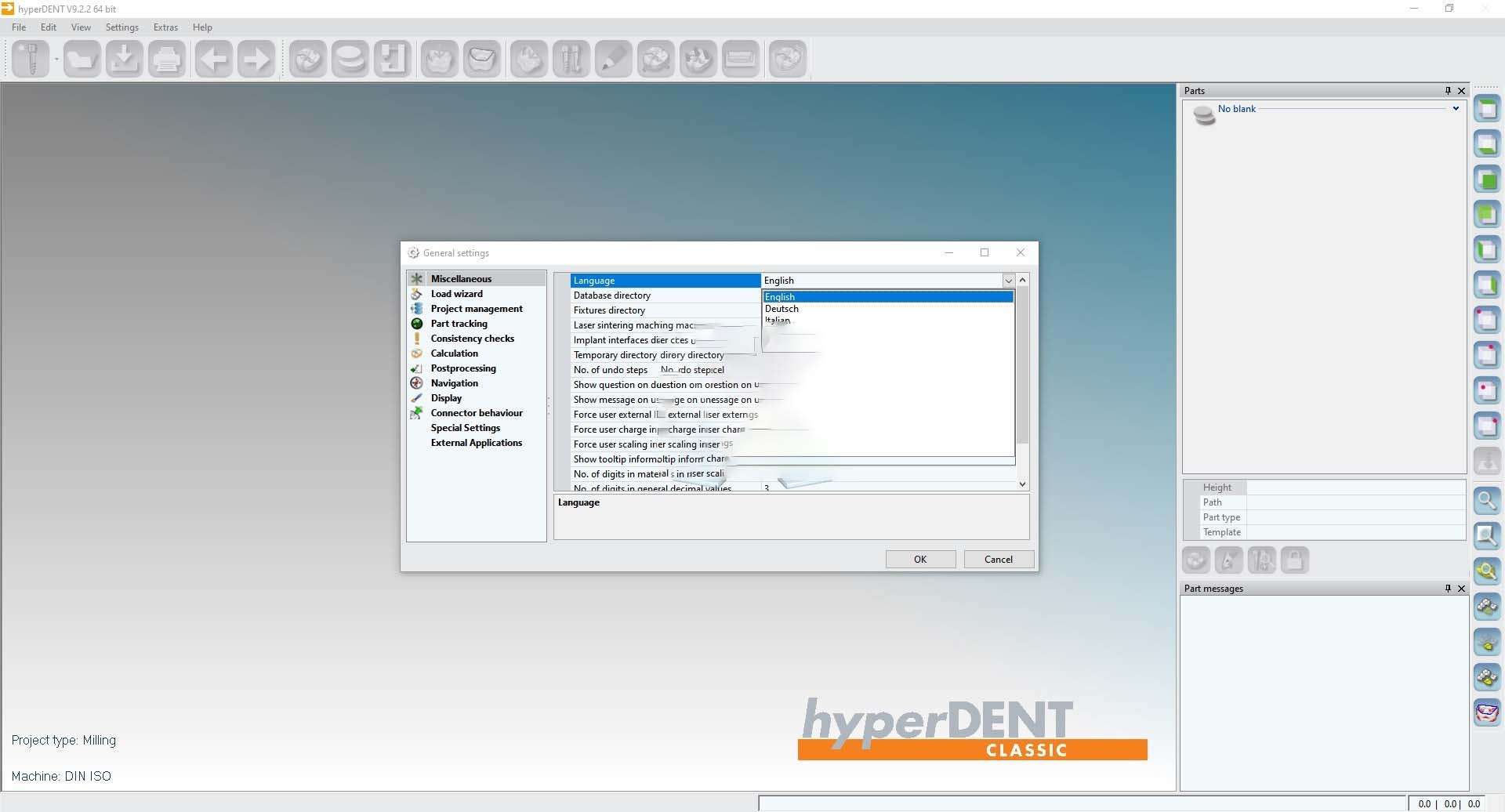Confirm settings with the OK button
Viewport: 1505px width, 812px height.
[x=920, y=560]
